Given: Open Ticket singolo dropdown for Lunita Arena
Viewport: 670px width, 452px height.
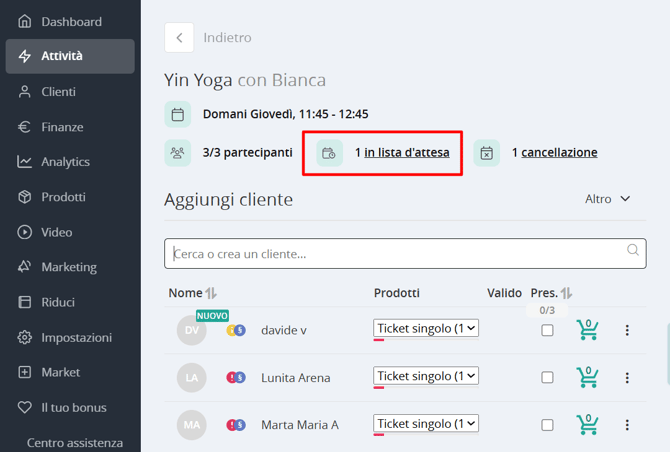Looking at the screenshot, I should [426, 376].
